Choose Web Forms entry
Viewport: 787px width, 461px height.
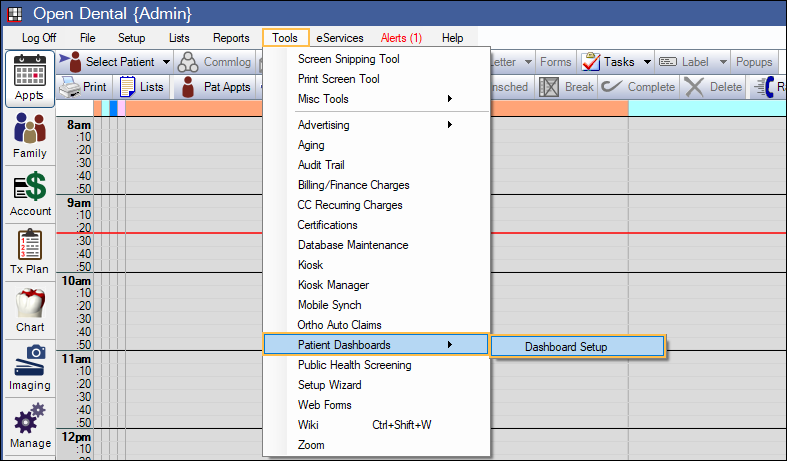pyautogui.click(x=325, y=405)
